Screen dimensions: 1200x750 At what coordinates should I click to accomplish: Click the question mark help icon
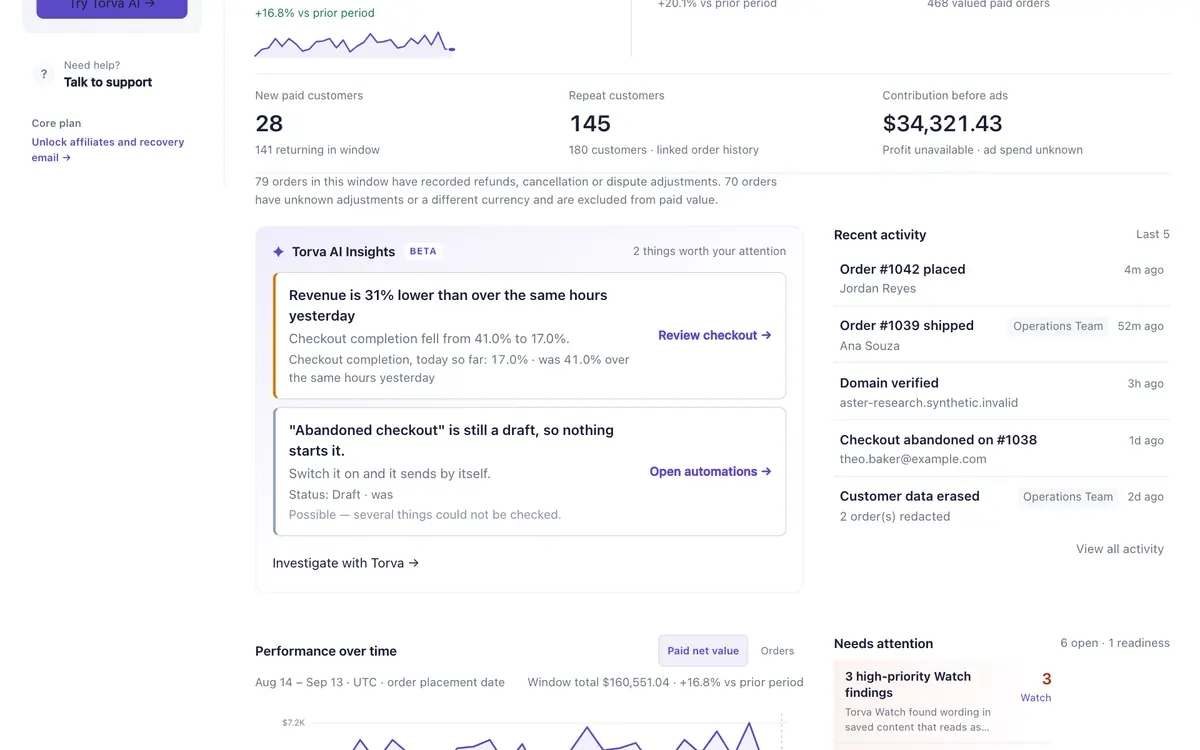[x=44, y=74]
